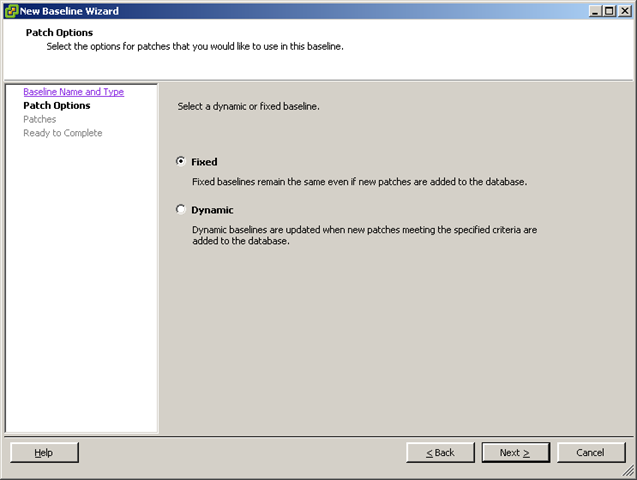637x480 pixels.
Task: Click the Dynamic baselines description text
Action: tap(364, 235)
